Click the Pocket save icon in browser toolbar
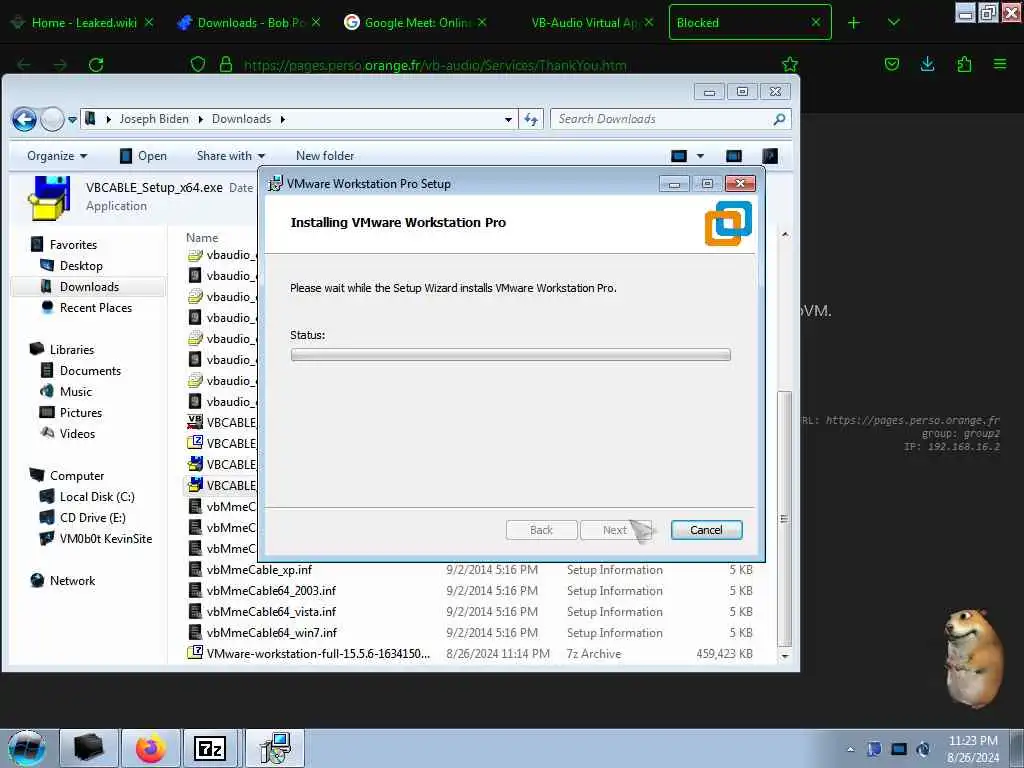Image resolution: width=1024 pixels, height=768 pixels. click(891, 64)
